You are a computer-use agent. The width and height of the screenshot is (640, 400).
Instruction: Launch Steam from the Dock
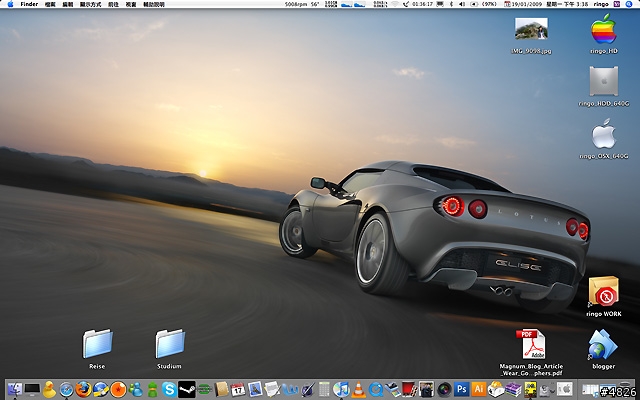pyautogui.click(x=187, y=389)
